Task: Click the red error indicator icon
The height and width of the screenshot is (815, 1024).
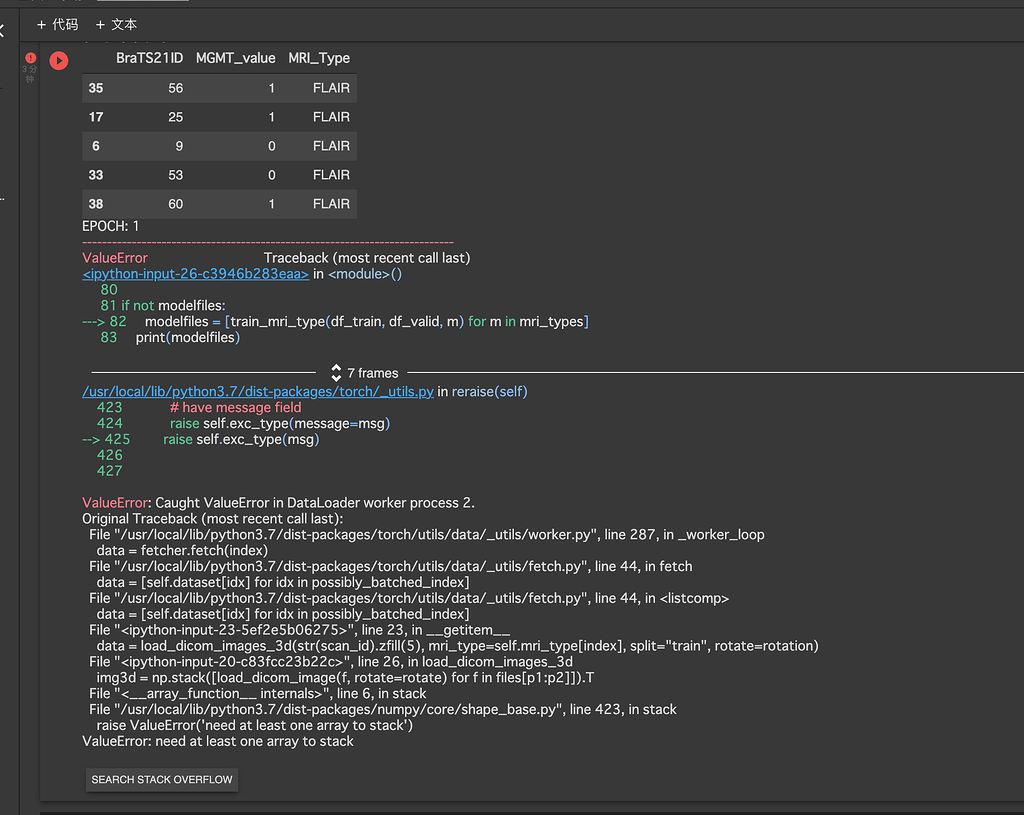Action: [30, 57]
